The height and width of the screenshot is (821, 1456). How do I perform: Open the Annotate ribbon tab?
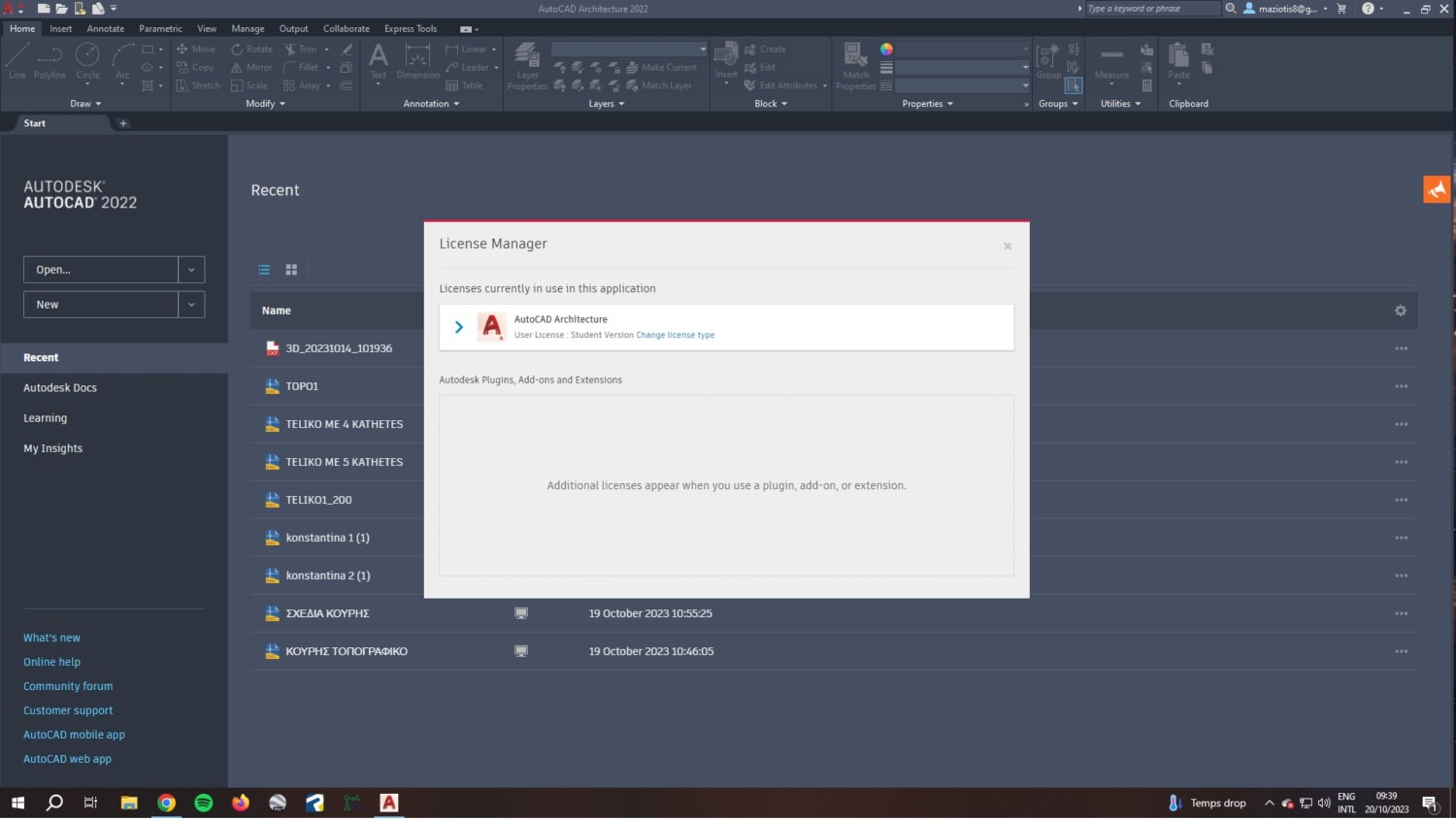(105, 29)
